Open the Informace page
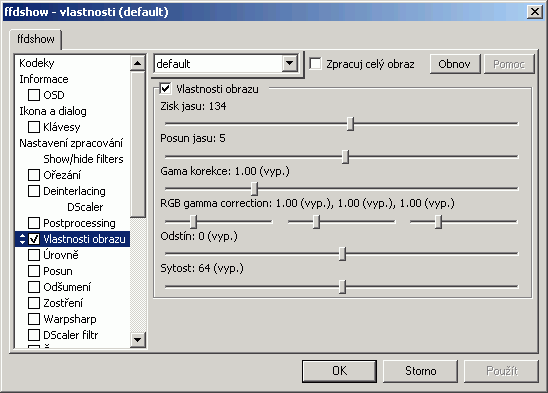The height and width of the screenshot is (393, 548). pos(44,79)
